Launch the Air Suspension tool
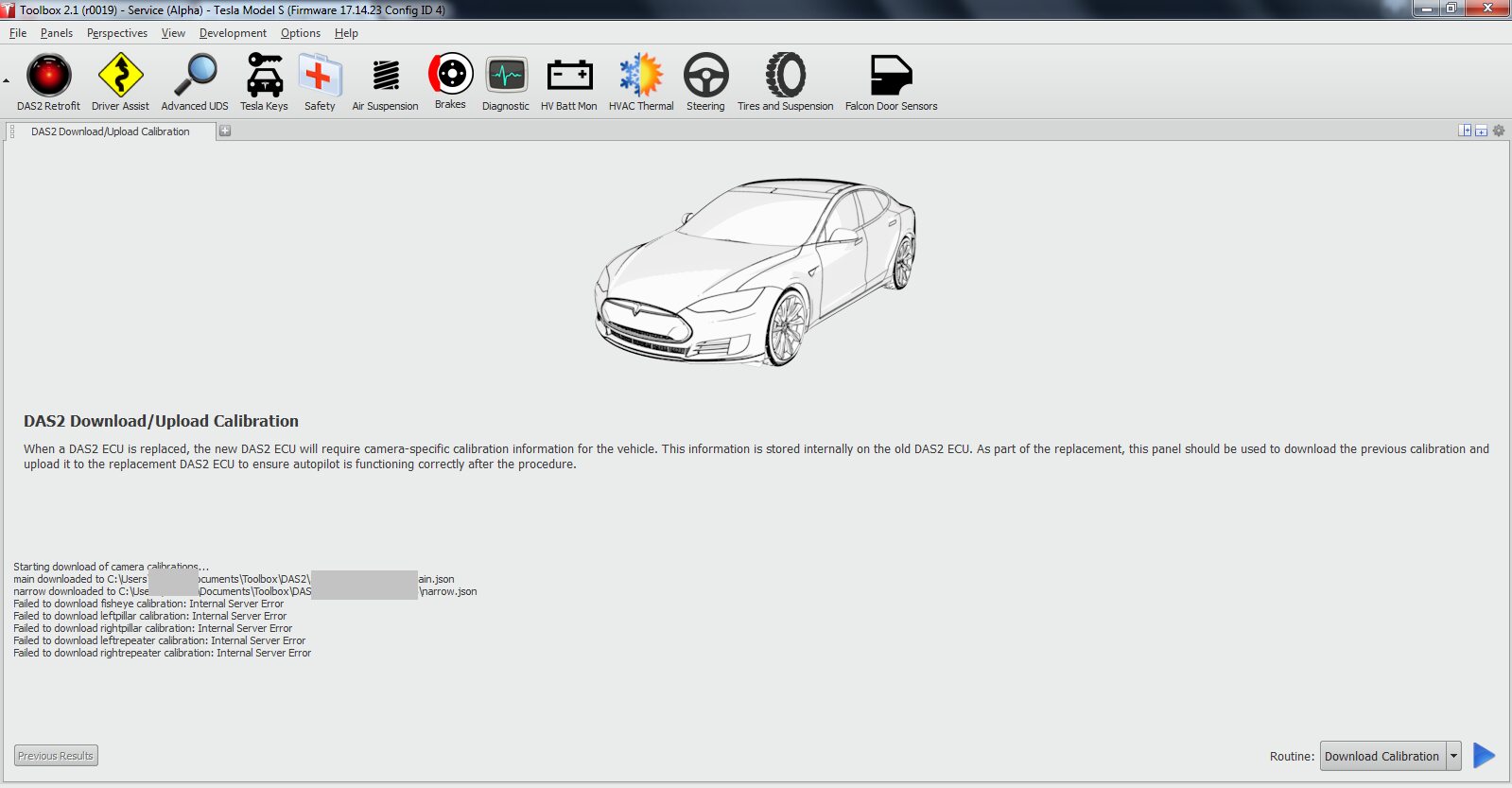The height and width of the screenshot is (788, 1512). click(385, 77)
